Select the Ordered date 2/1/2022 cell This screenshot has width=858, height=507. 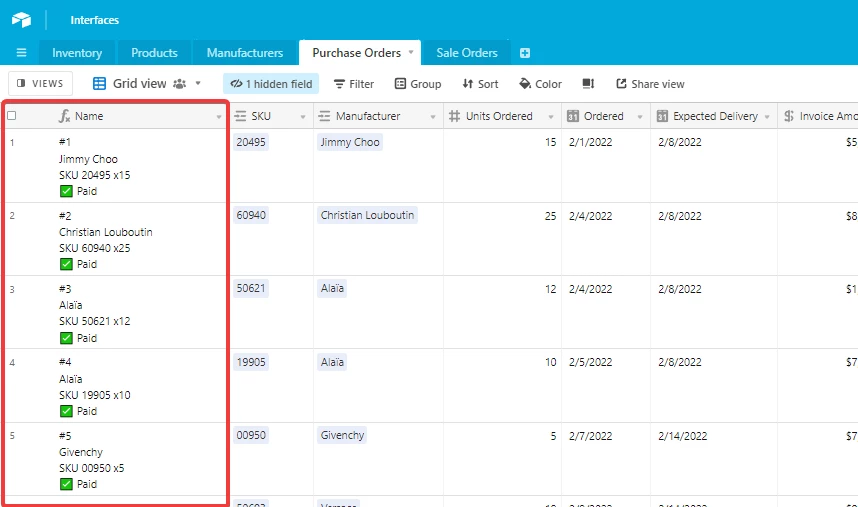tap(606, 165)
